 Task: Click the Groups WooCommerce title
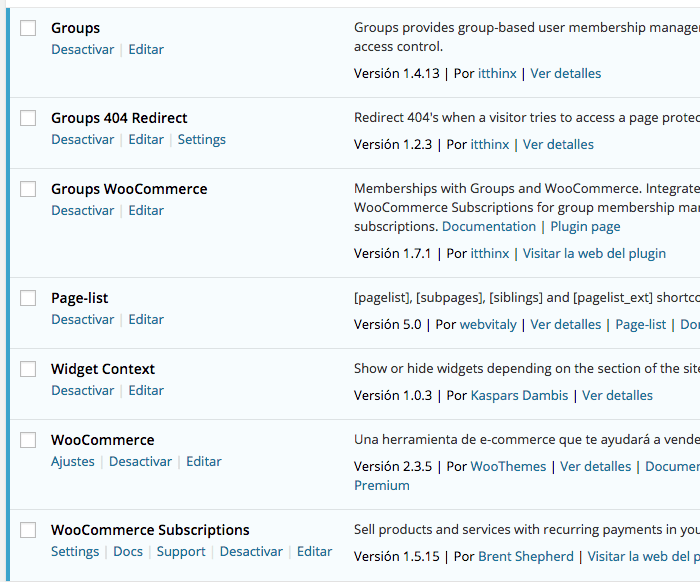pos(129,189)
